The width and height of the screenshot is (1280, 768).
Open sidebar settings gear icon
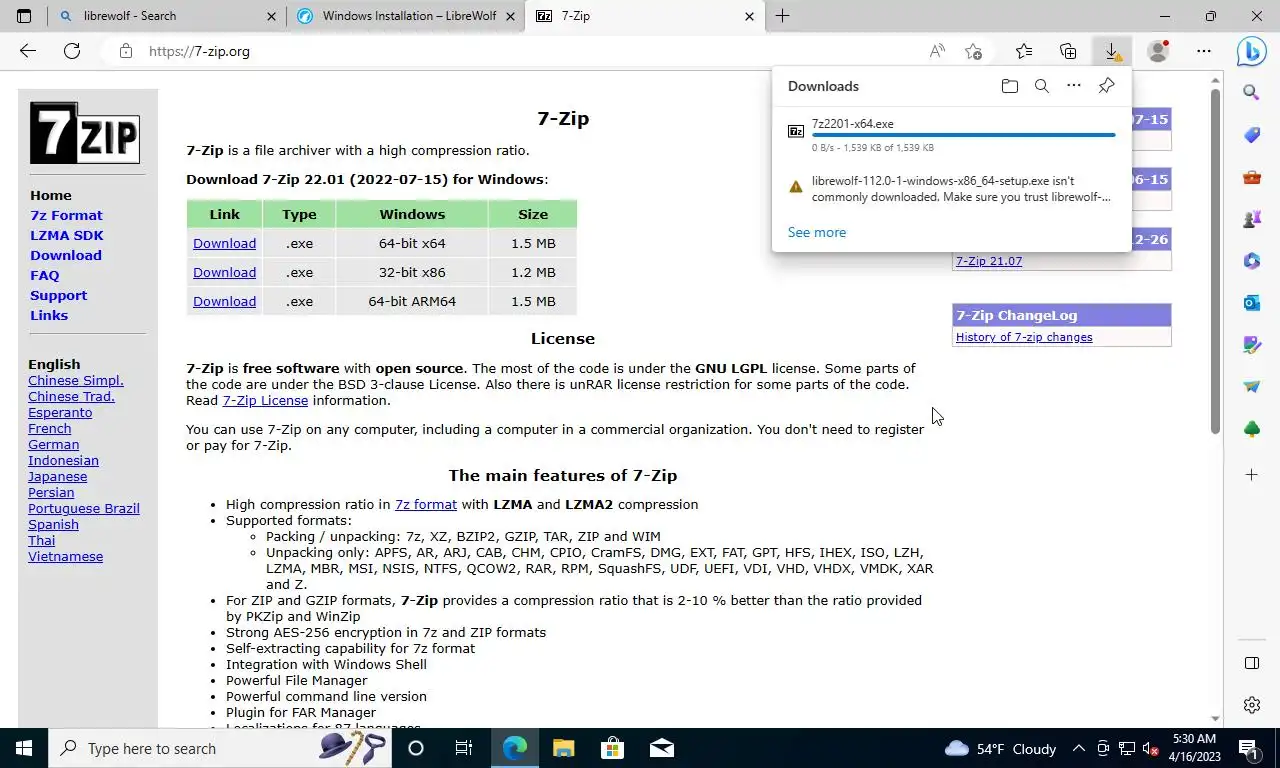click(1252, 705)
